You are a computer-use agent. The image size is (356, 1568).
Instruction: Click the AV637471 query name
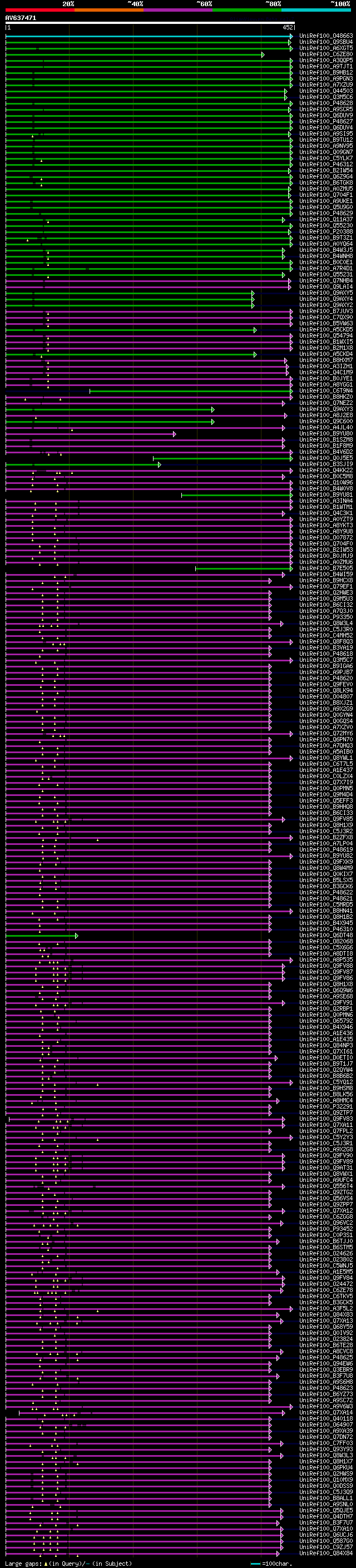coord(21,18)
